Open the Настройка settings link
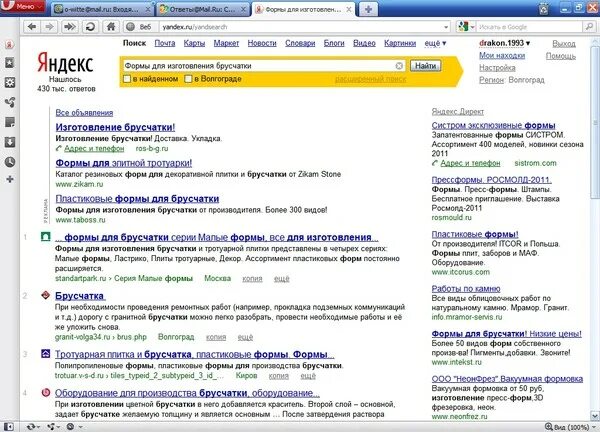 click(497, 68)
